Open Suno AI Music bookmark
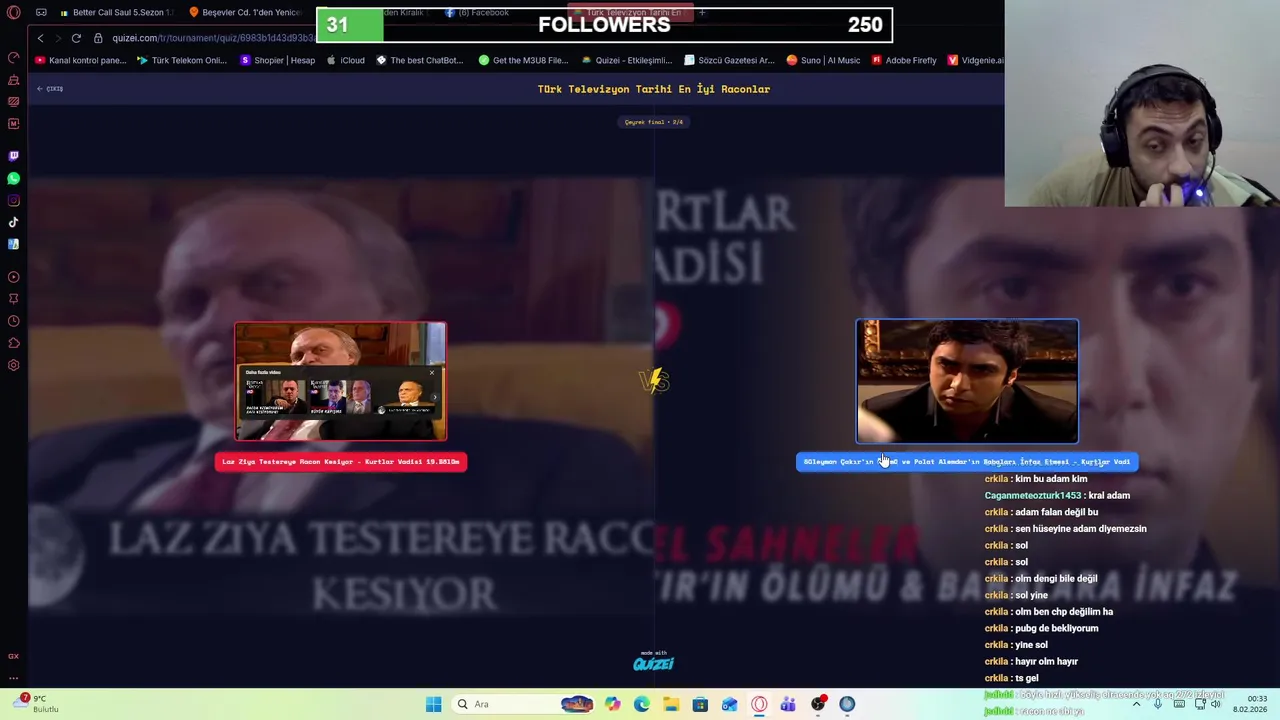 [823, 60]
